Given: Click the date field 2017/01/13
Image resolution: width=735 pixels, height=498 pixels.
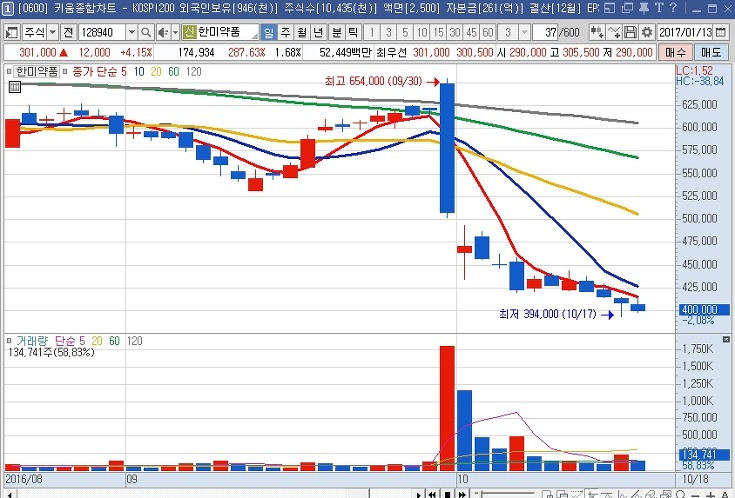Looking at the screenshot, I should coord(685,32).
